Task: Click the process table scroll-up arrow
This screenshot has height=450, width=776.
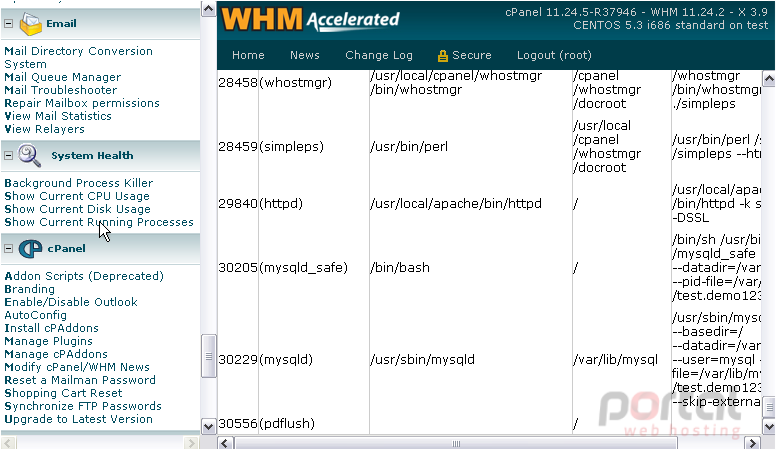Action: coord(769,78)
